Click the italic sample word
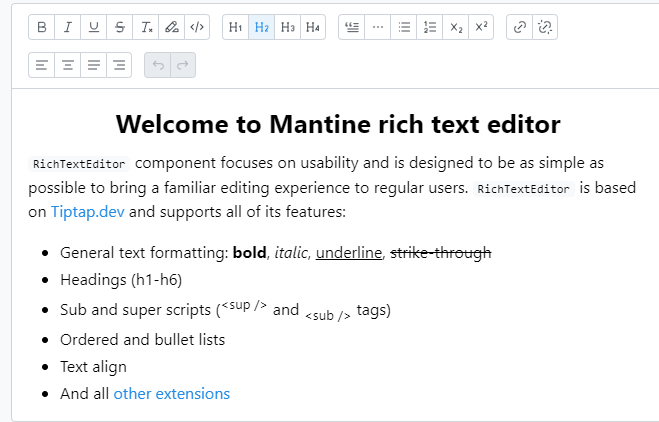Image resolution: width=659 pixels, height=422 pixels. [x=290, y=253]
